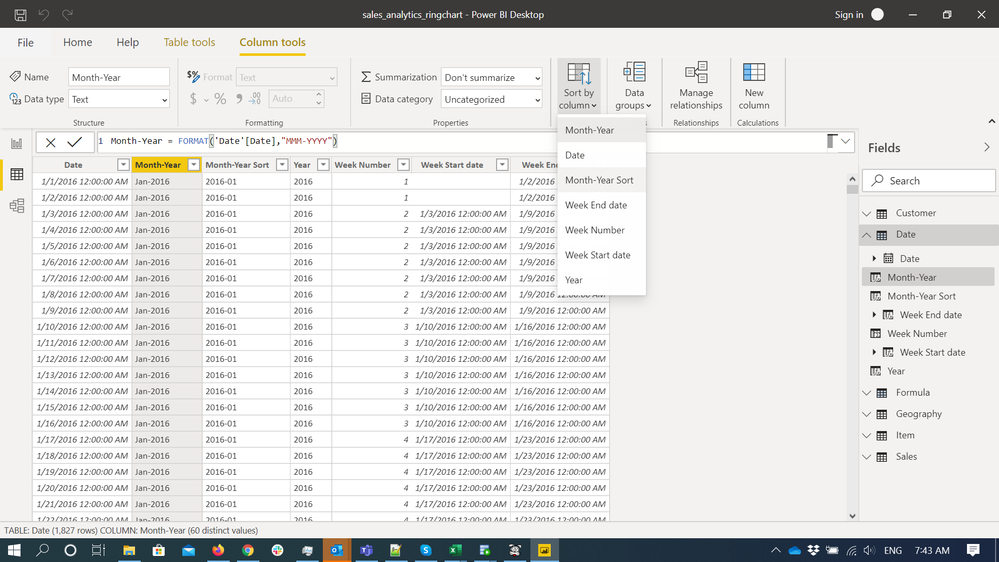Open filter dropdown on Month-Year column header
This screenshot has height=562, width=999.
(x=193, y=165)
